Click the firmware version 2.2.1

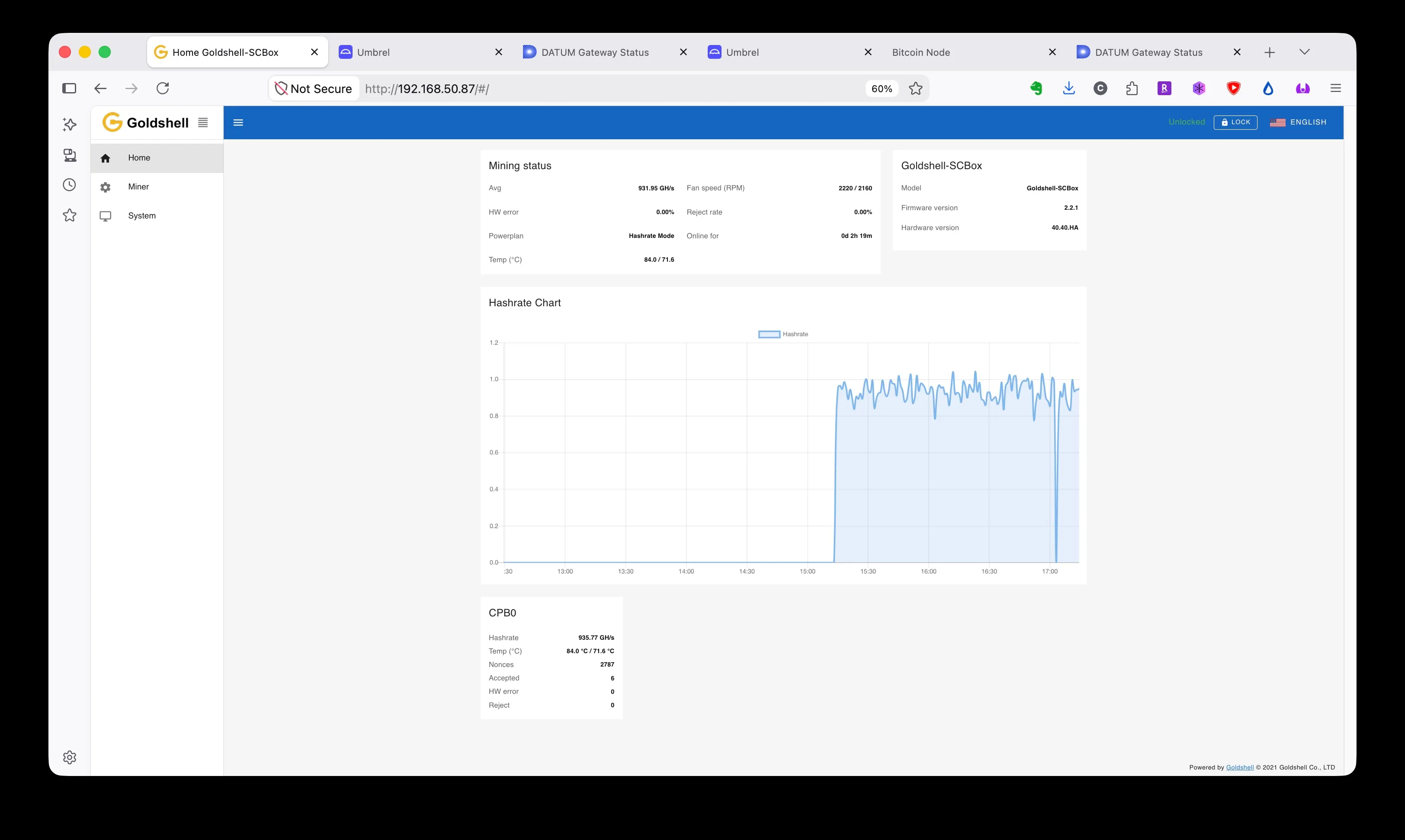click(1071, 208)
